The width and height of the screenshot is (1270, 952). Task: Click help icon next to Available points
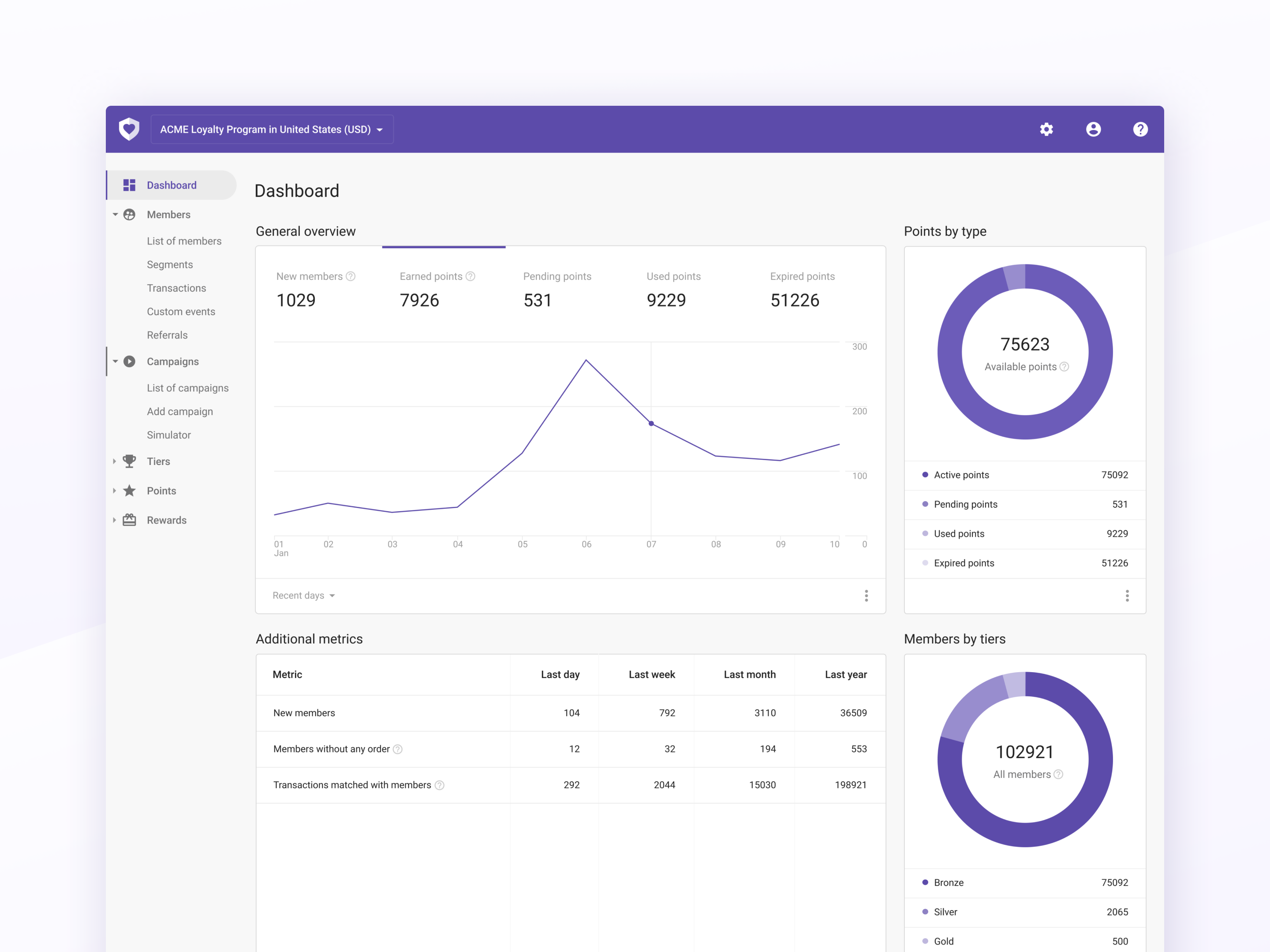pos(1065,367)
